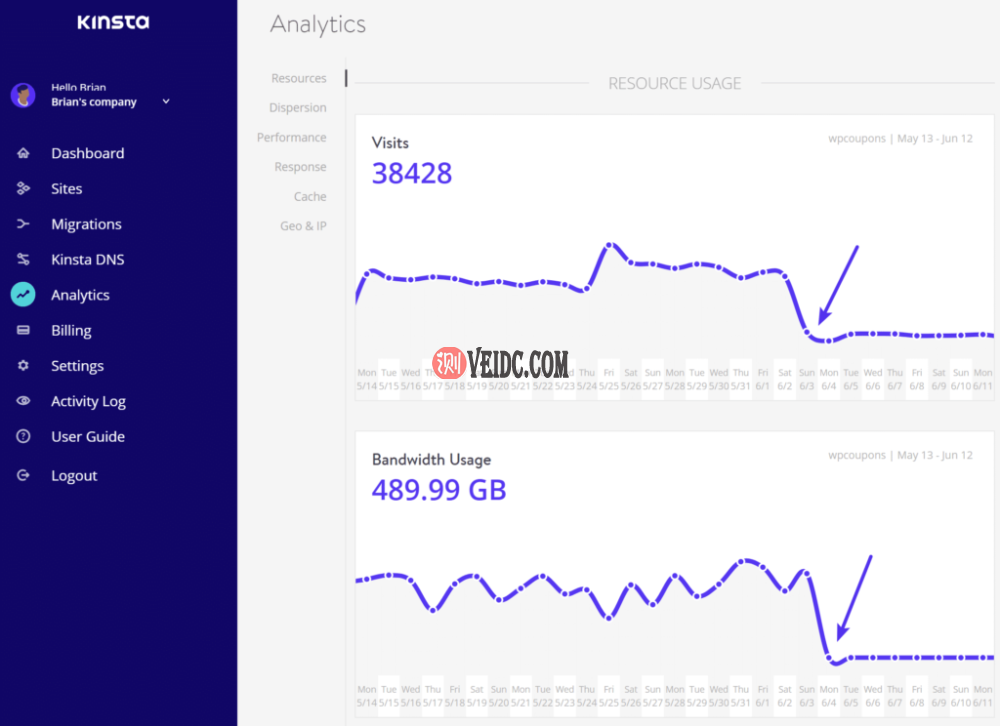Click the Kinsta logo
This screenshot has height=726, width=1000.
(x=113, y=22)
